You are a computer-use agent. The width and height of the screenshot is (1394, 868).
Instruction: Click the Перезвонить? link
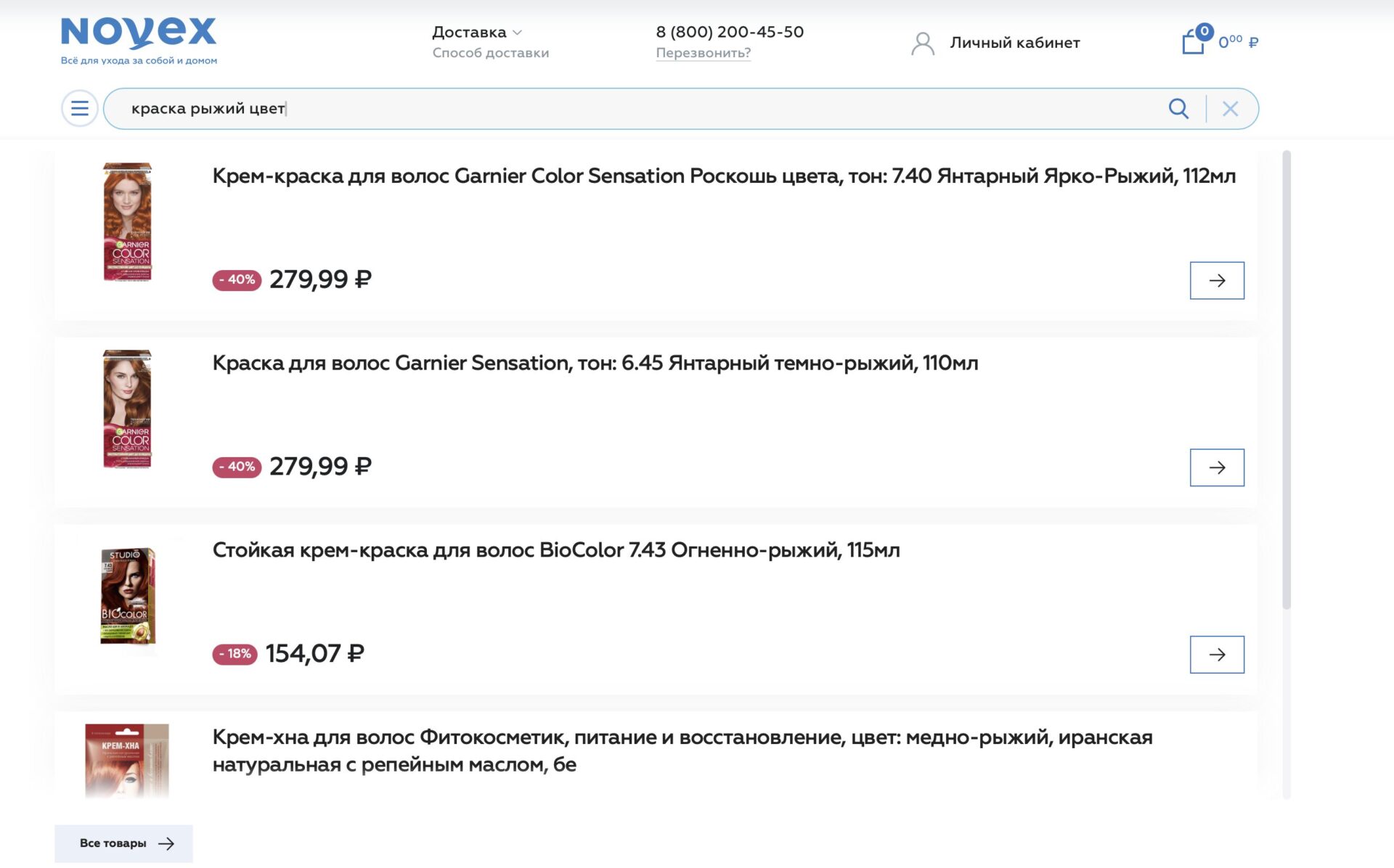tap(703, 53)
